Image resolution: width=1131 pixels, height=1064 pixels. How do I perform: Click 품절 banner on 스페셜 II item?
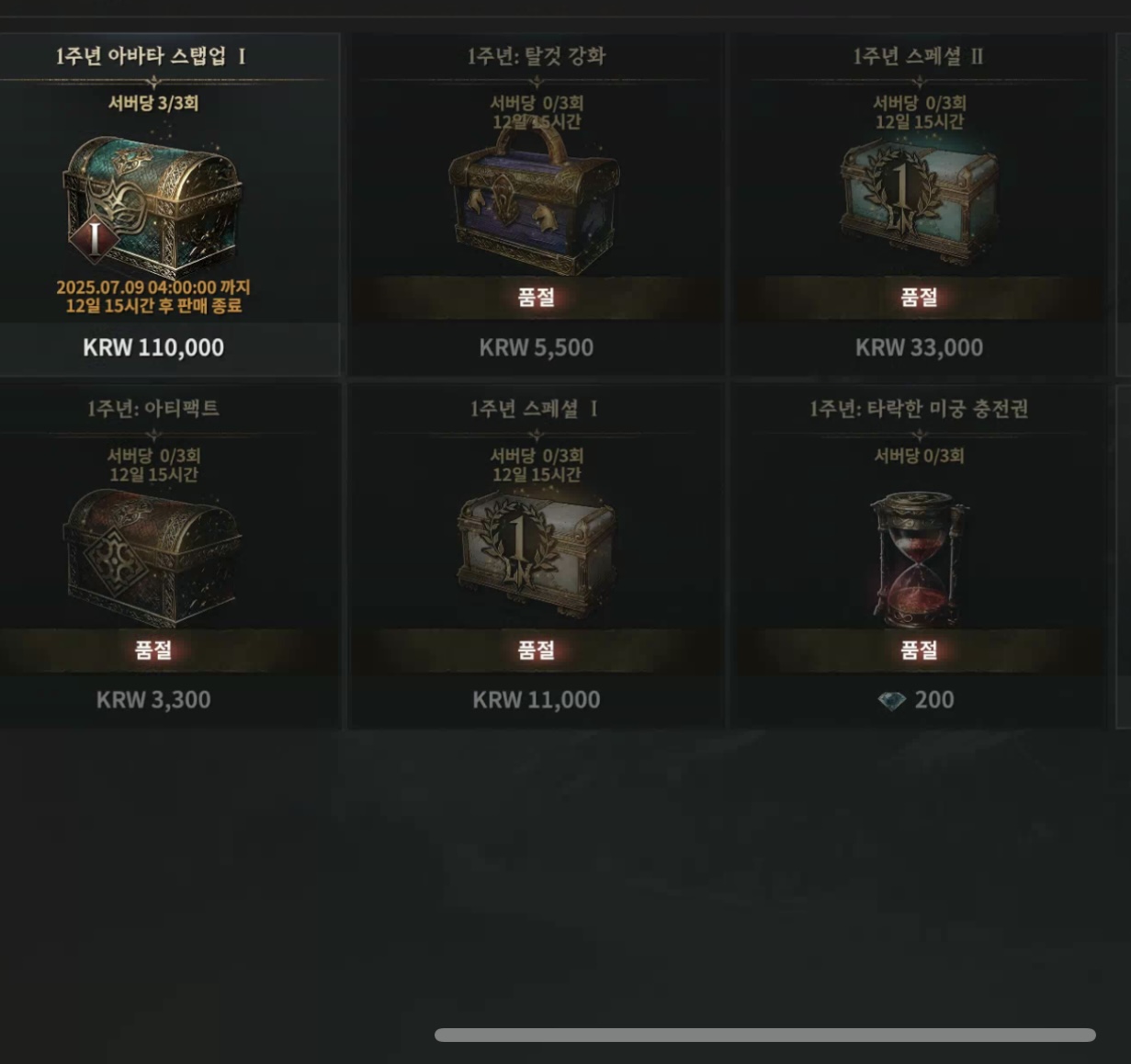pos(919,298)
